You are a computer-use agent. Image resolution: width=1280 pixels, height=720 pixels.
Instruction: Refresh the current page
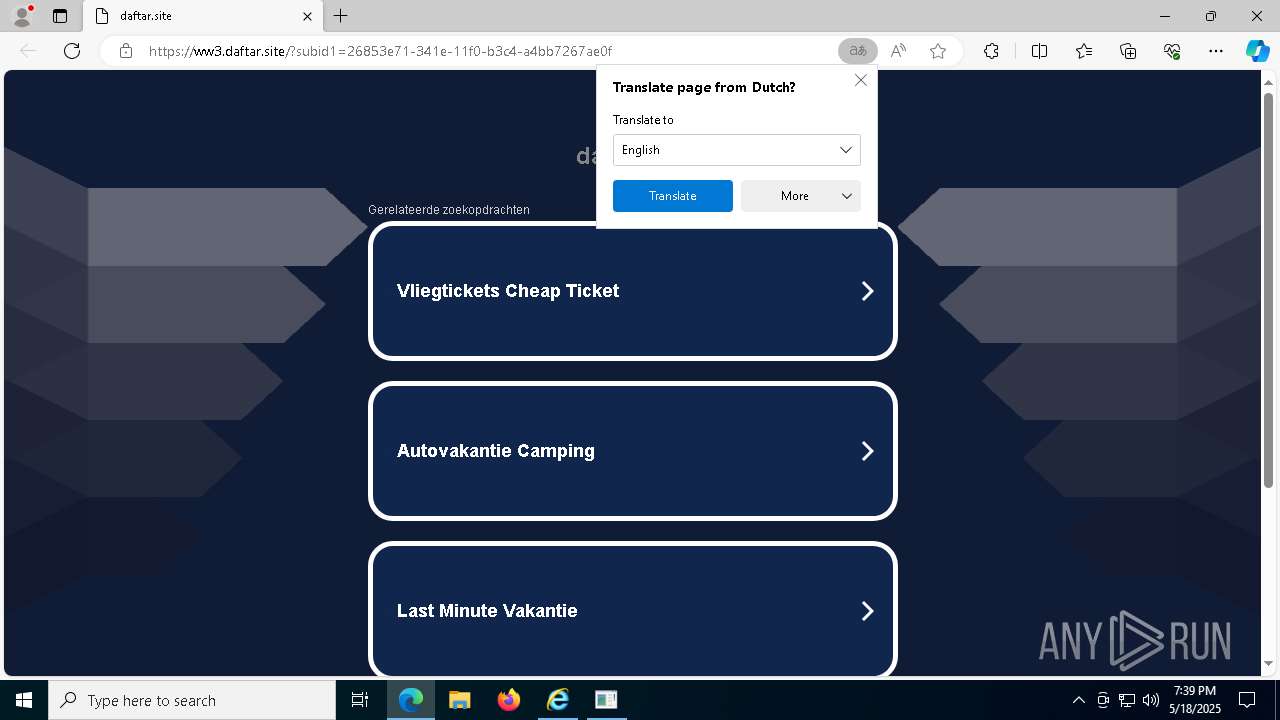[x=72, y=51]
